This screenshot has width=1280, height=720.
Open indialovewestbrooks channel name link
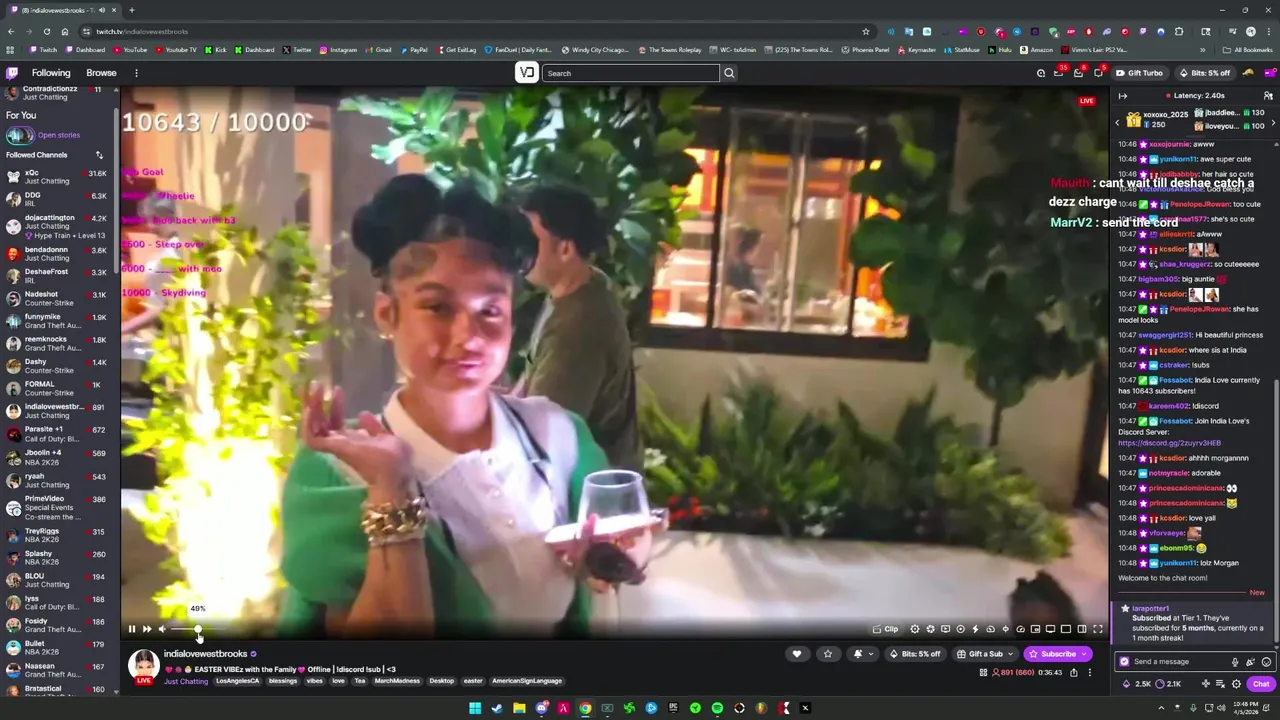tap(205, 654)
